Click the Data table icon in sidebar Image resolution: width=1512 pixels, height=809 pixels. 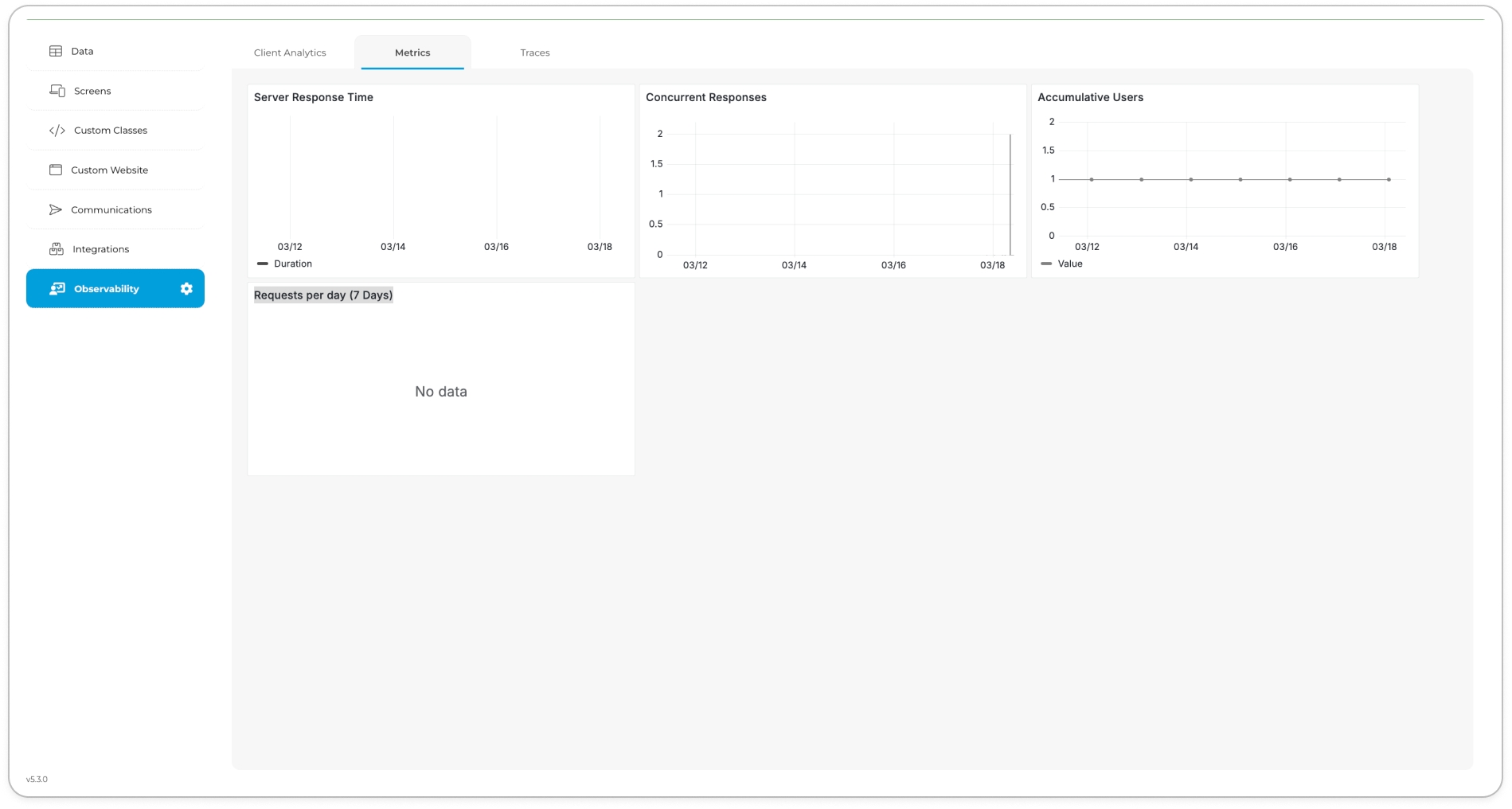point(56,51)
